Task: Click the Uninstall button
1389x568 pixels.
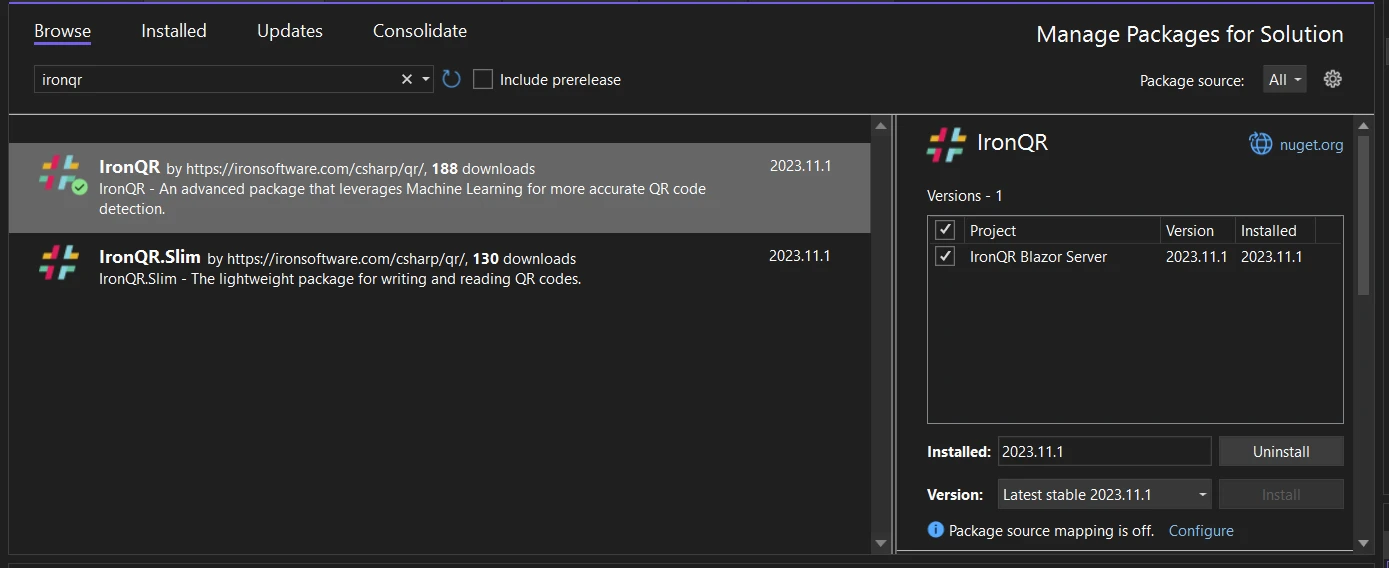Action: click(x=1280, y=452)
